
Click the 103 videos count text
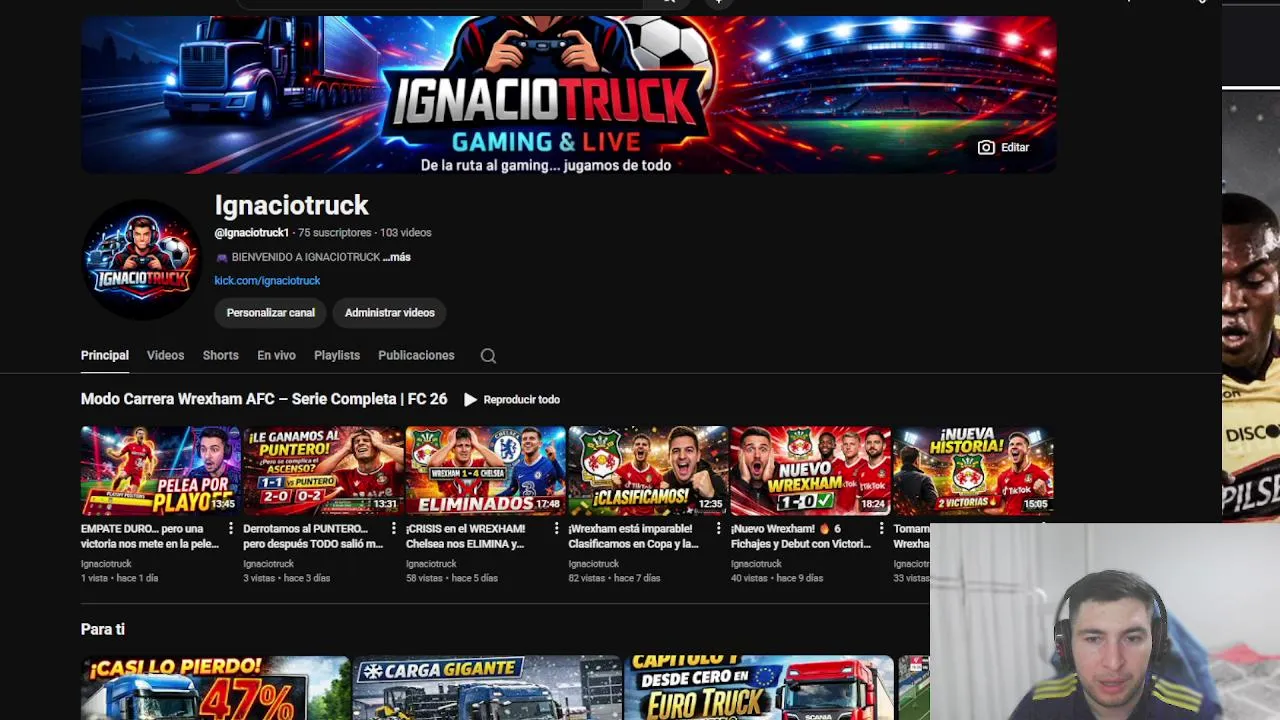(406, 233)
